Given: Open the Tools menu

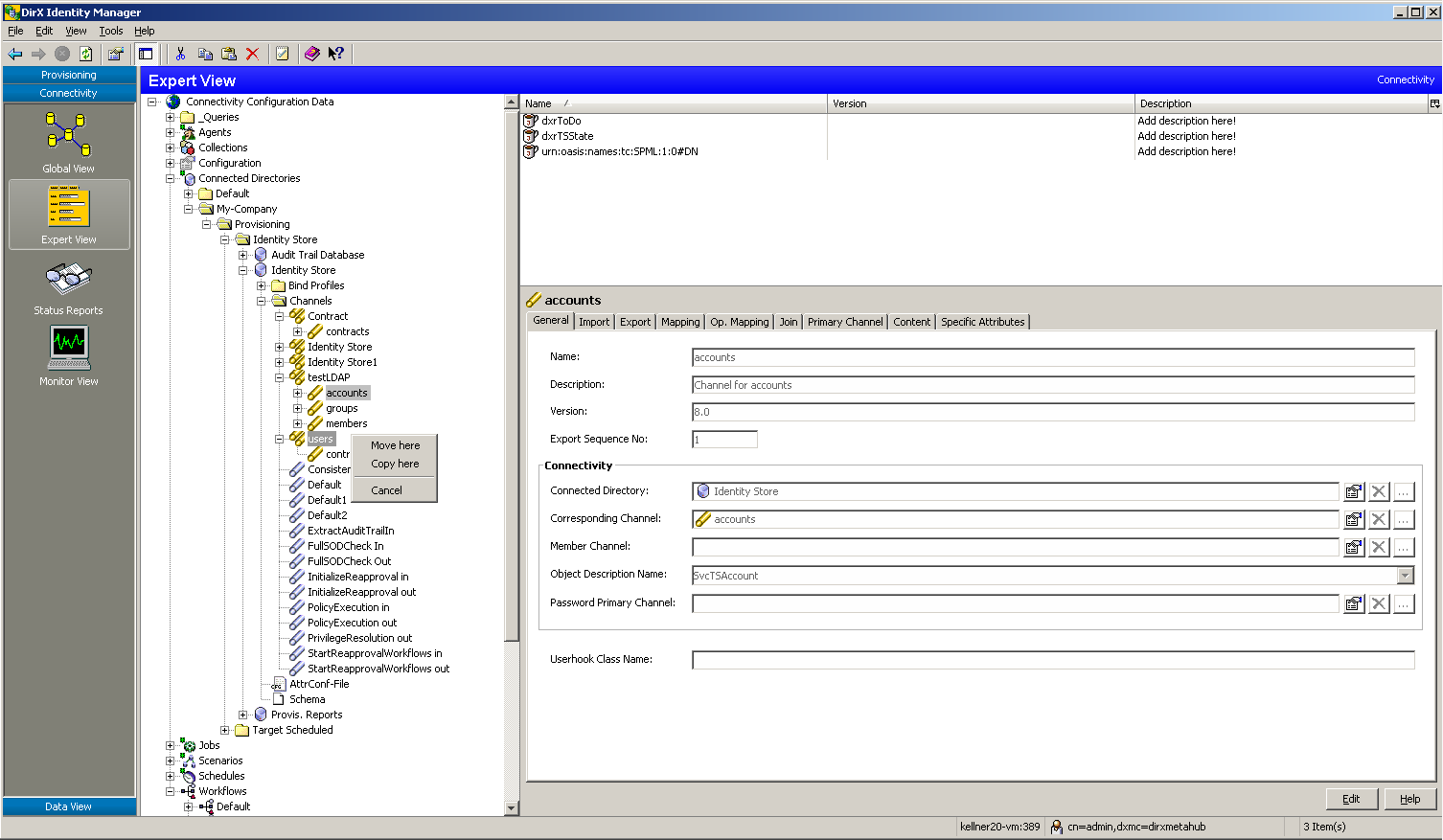Looking at the screenshot, I should pos(110,31).
